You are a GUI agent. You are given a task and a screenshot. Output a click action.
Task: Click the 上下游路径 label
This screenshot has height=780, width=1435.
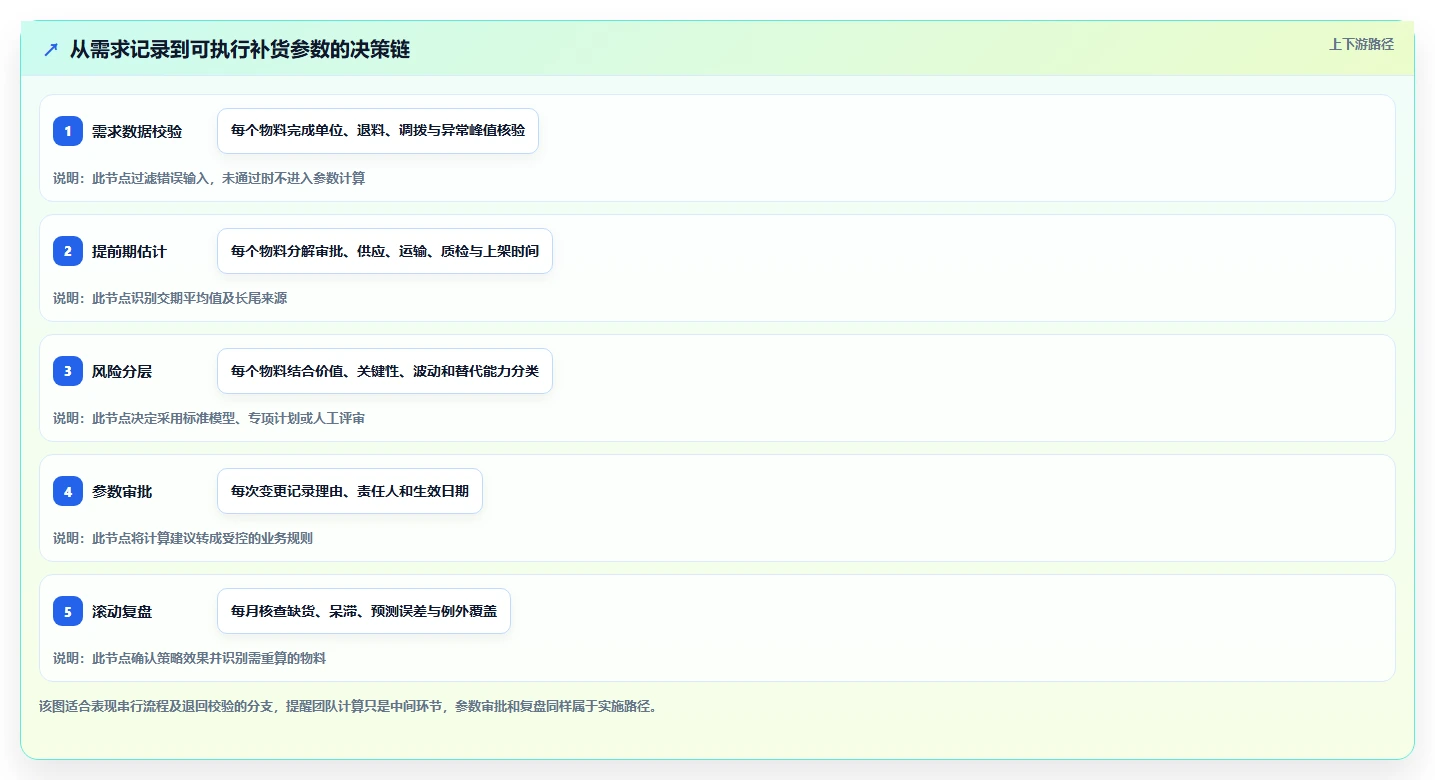tap(1361, 44)
